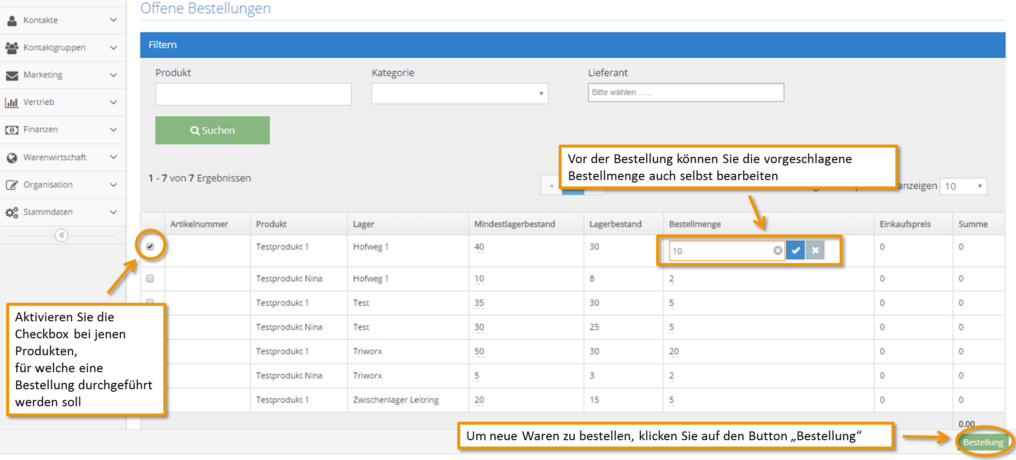Click the Marketing envelope icon
The width and height of the screenshot is (1016, 460).
[12, 75]
